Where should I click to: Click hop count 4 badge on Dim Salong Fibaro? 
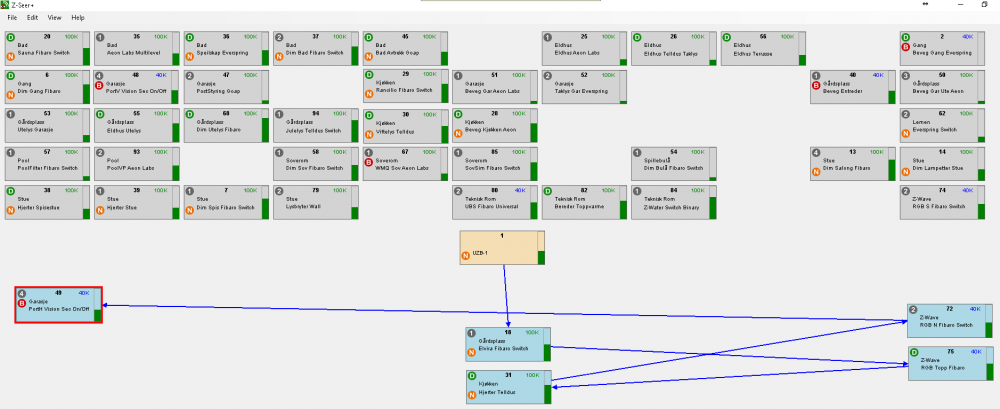point(816,152)
